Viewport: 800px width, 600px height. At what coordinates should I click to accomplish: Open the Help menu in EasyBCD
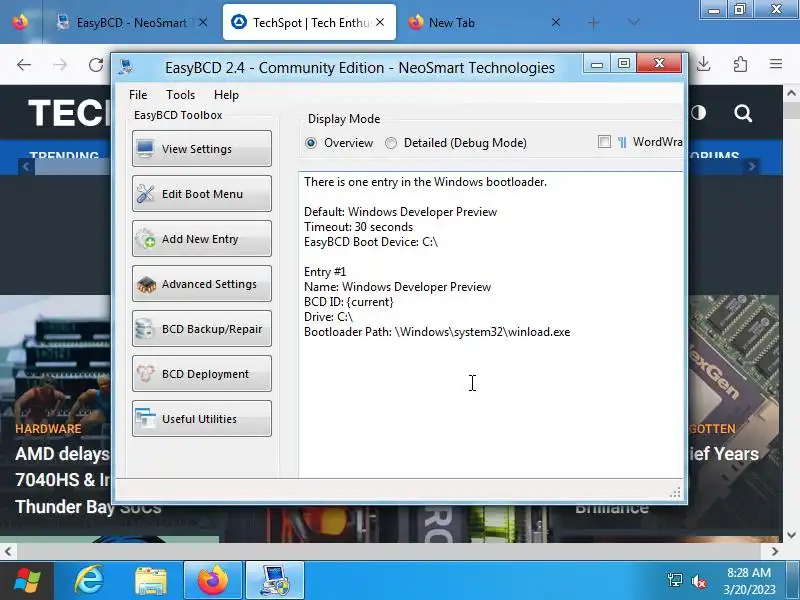tap(226, 95)
